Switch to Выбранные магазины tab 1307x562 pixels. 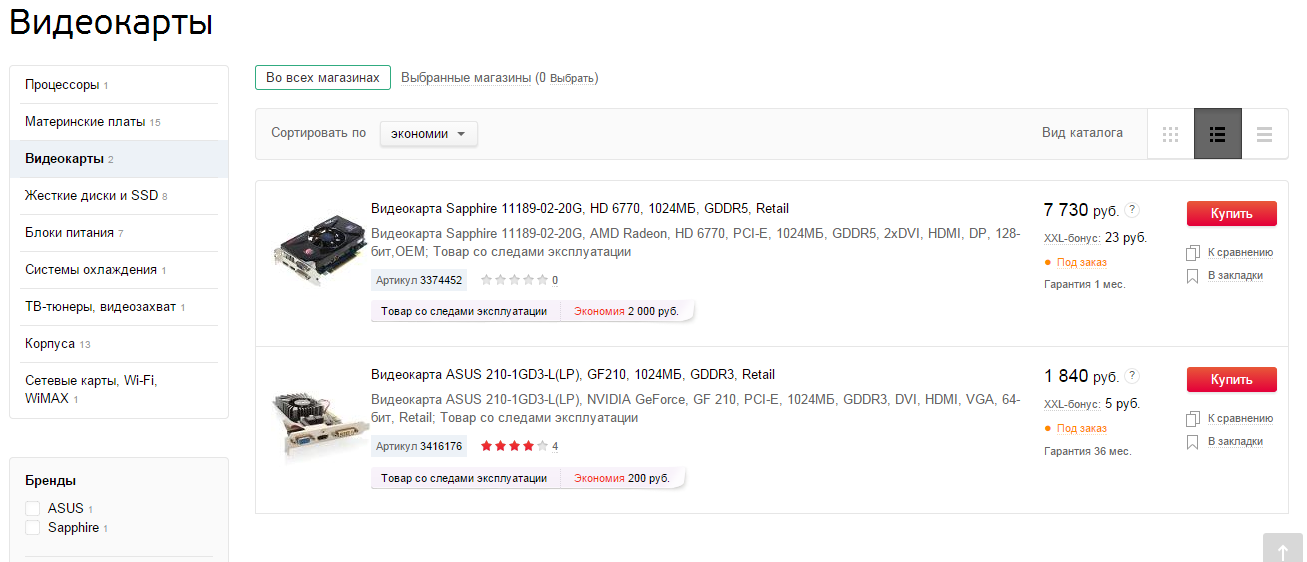pyautogui.click(x=466, y=78)
